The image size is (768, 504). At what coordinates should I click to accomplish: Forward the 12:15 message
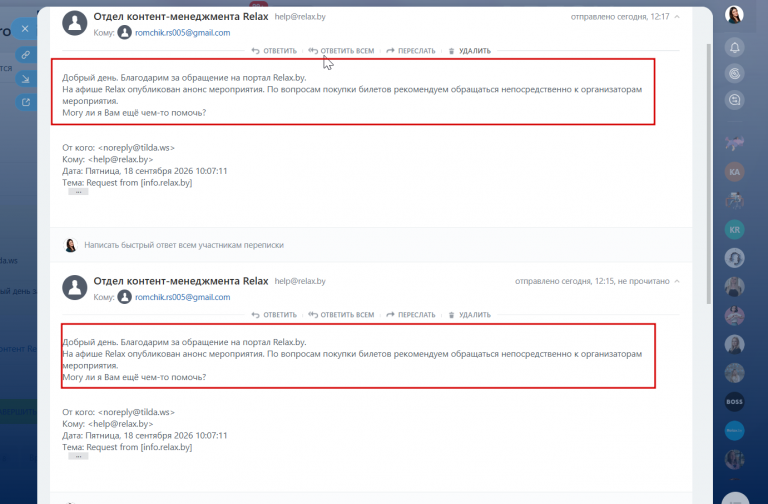(411, 315)
